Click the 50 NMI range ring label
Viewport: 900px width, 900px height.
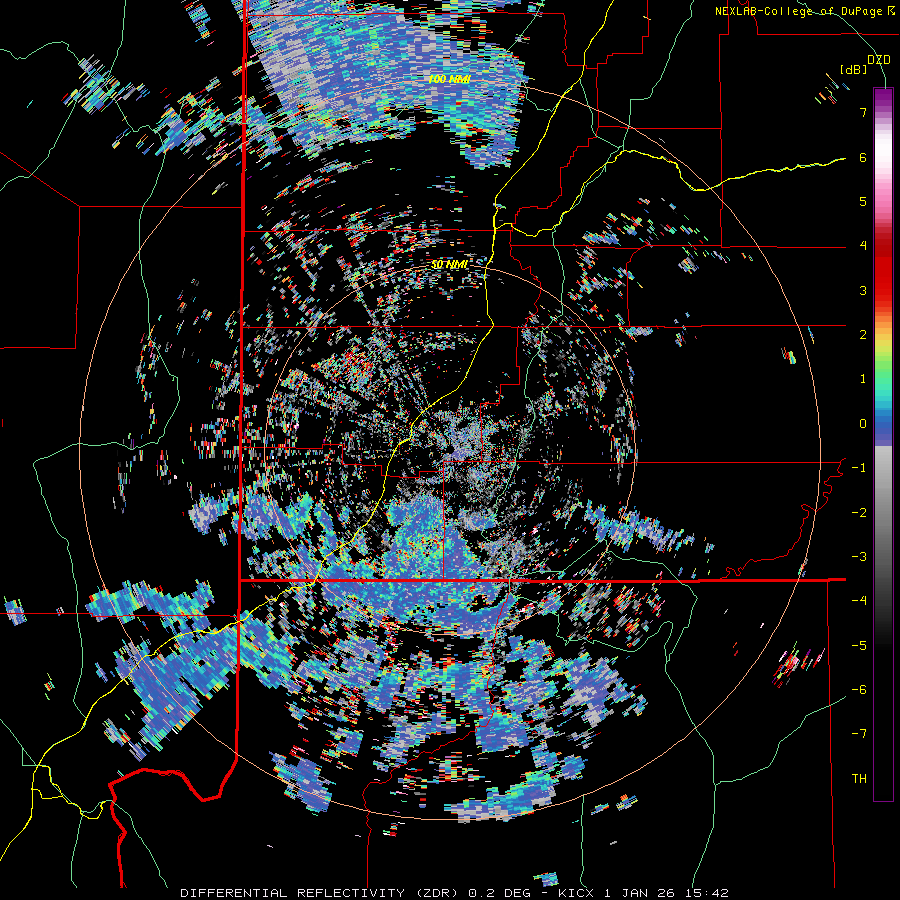449,264
